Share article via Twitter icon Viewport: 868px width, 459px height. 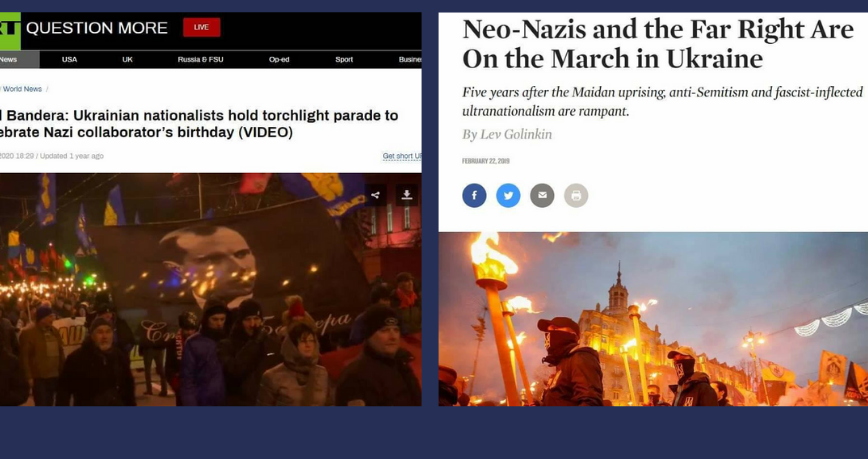[508, 195]
